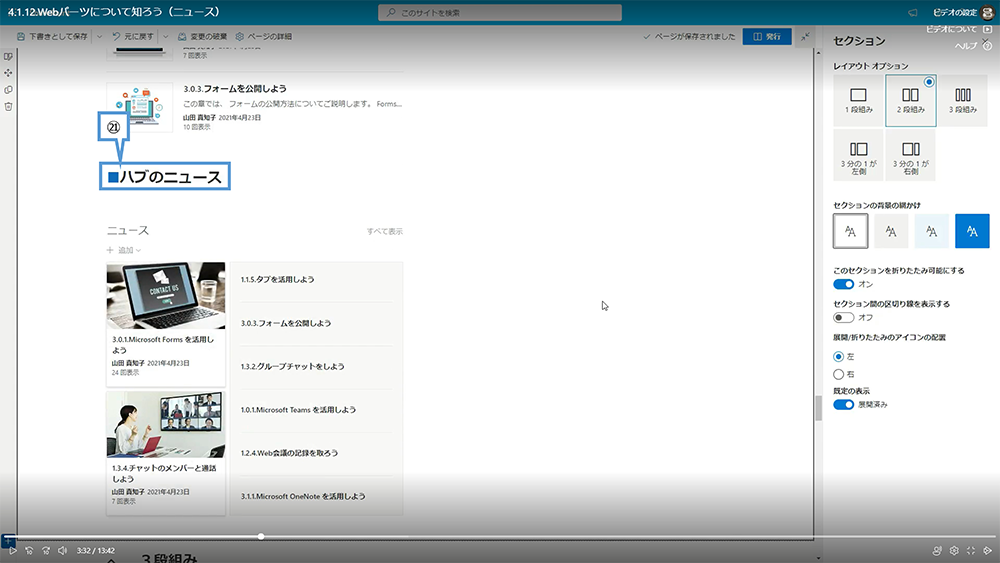Select the 2段組み layout option
Image resolution: width=1000 pixels, height=563 pixels.
click(x=910, y=100)
